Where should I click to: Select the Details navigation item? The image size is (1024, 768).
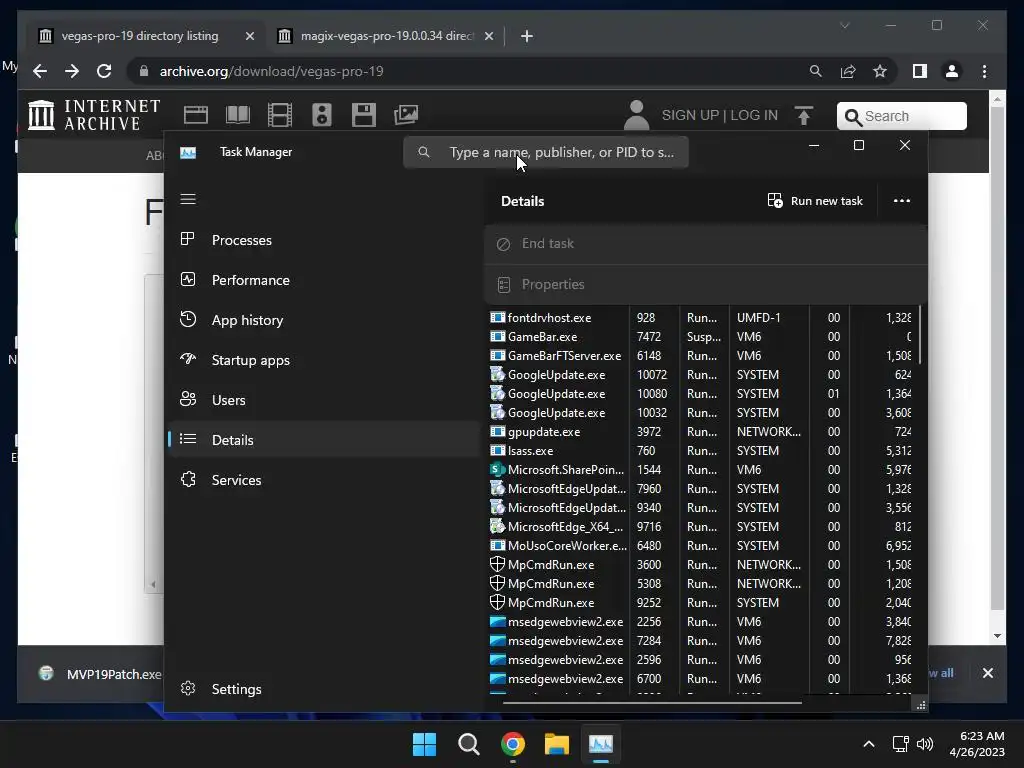click(x=323, y=440)
